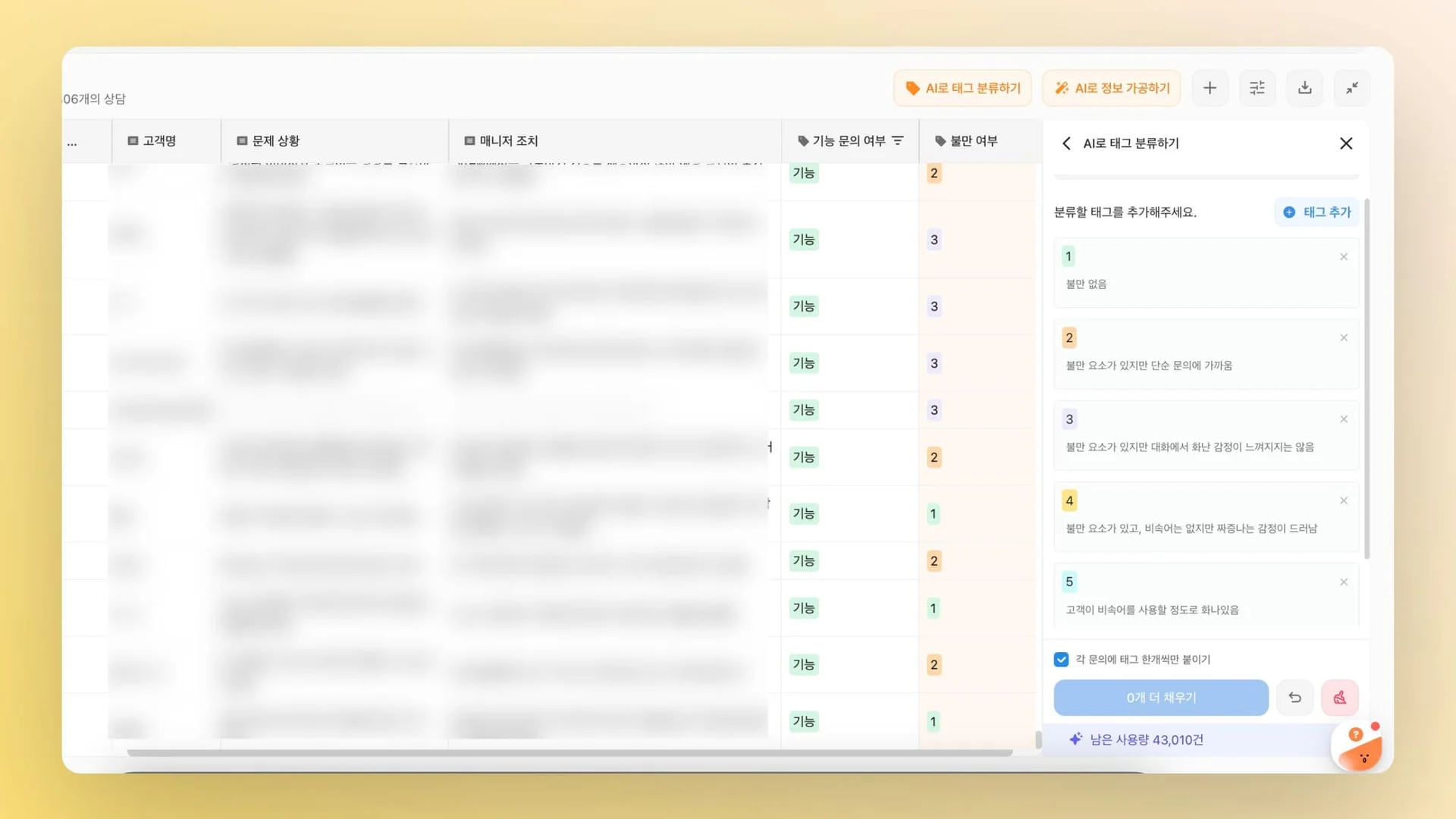The image size is (1456, 819).
Task: Open the '불만 여부' column header
Action: (x=973, y=141)
